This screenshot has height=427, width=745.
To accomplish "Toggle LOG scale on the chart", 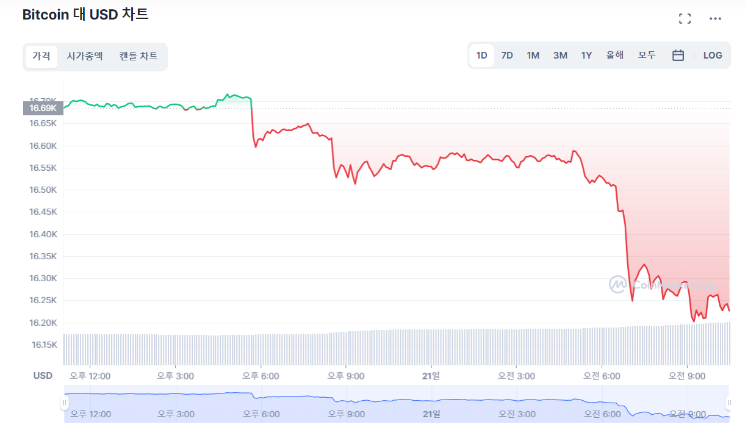I will point(712,55).
